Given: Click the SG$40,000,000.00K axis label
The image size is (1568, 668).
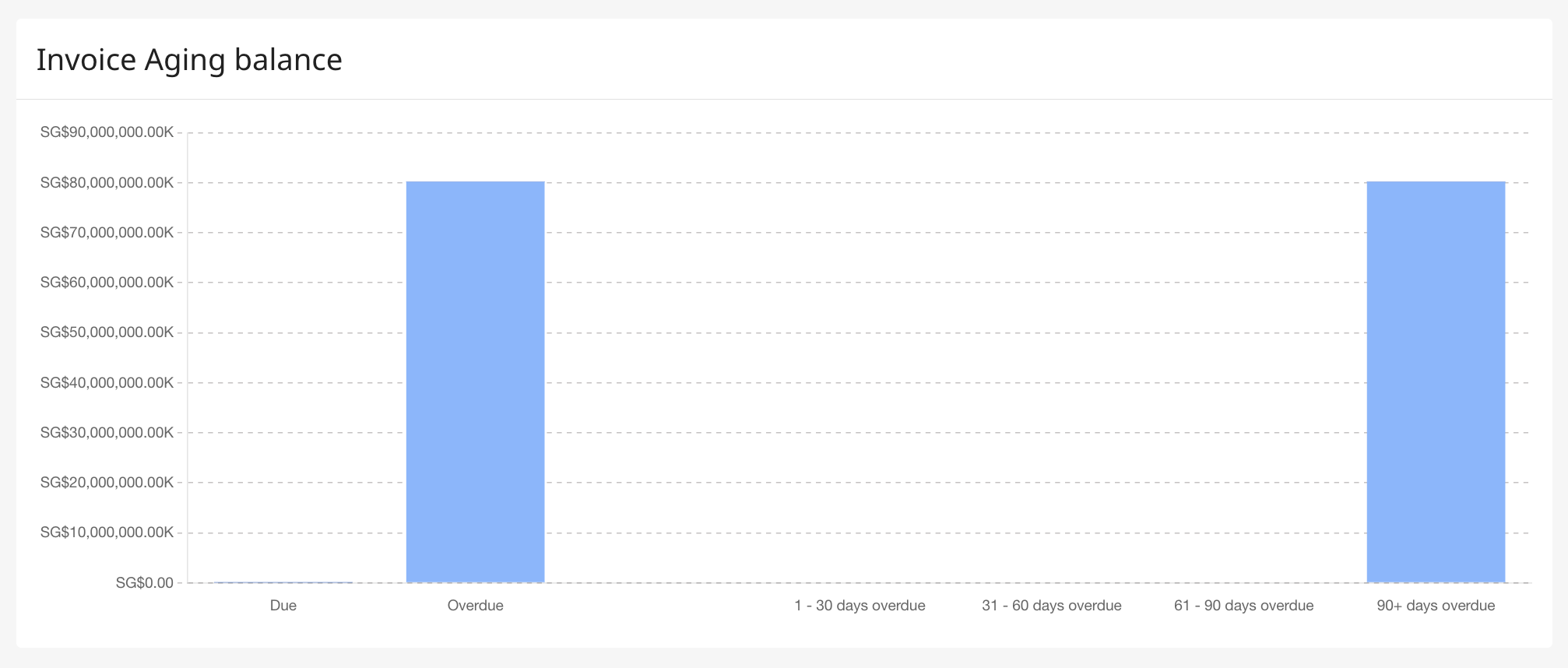Looking at the screenshot, I should point(107,383).
